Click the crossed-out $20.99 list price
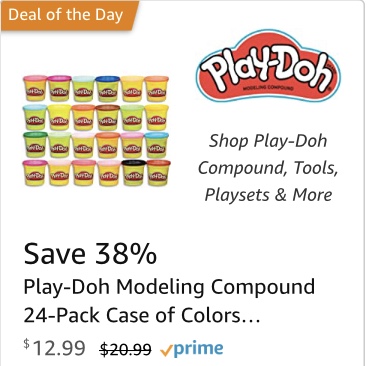The image size is (379, 366). point(126,349)
